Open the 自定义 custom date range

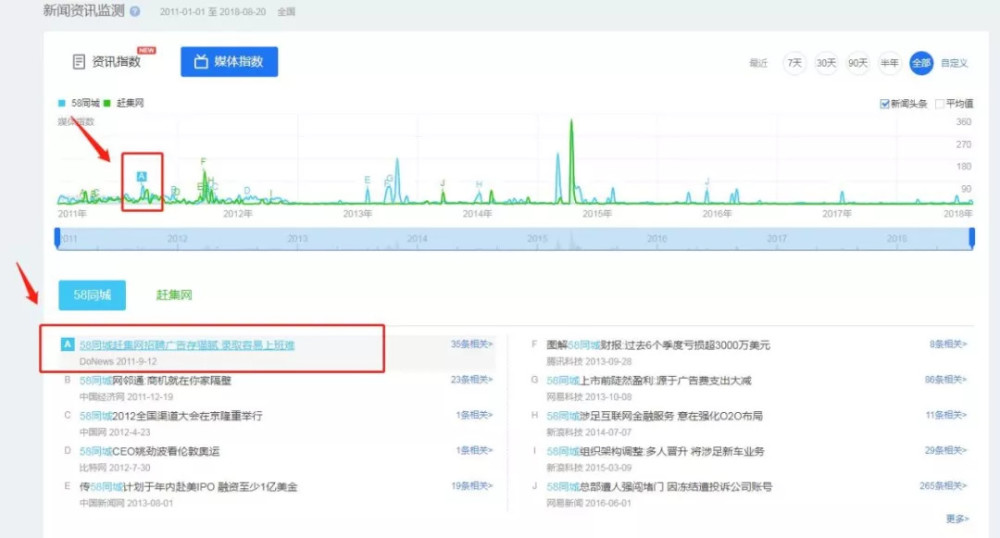pos(954,63)
